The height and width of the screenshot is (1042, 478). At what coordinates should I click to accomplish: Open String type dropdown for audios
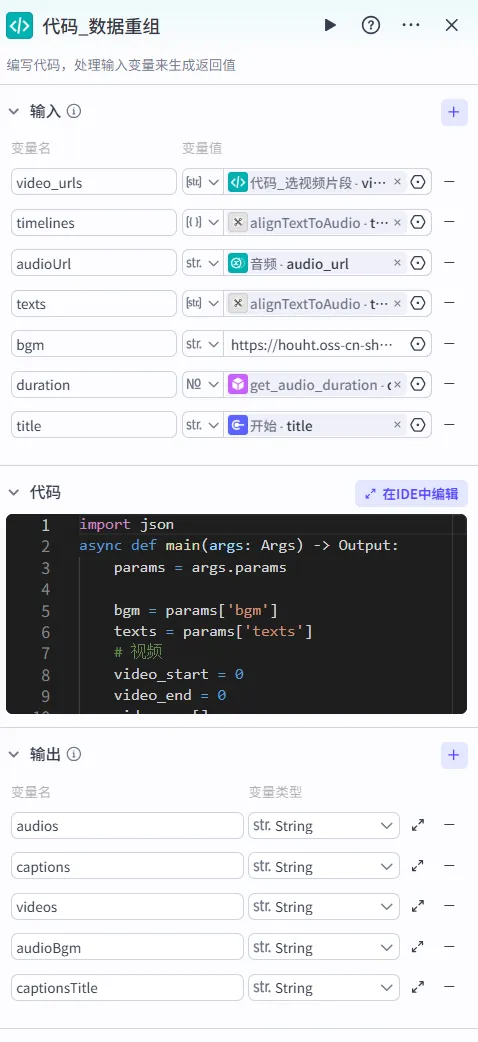click(x=324, y=826)
